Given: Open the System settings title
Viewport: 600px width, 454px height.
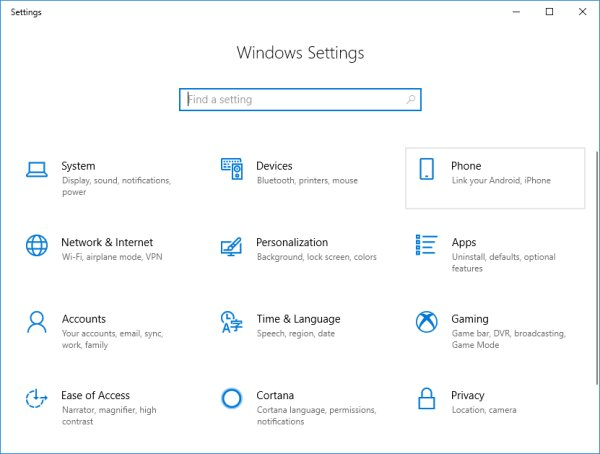Looking at the screenshot, I should coord(78,166).
